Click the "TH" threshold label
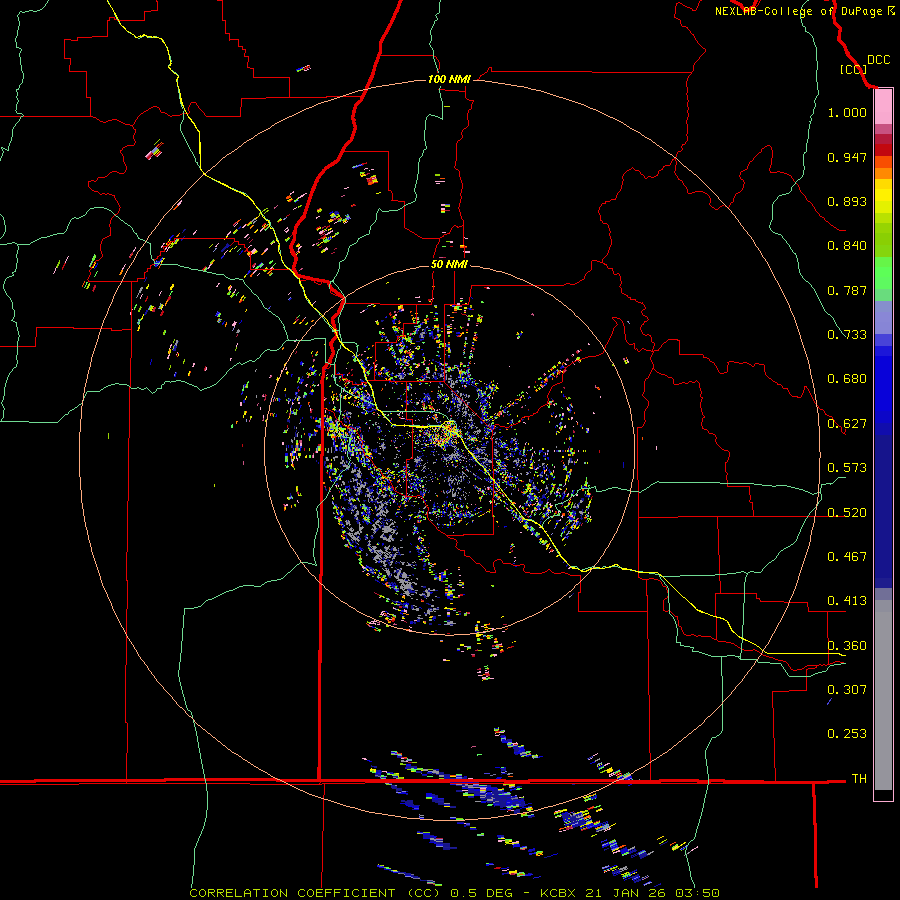The width and height of the screenshot is (900, 900). click(859, 779)
